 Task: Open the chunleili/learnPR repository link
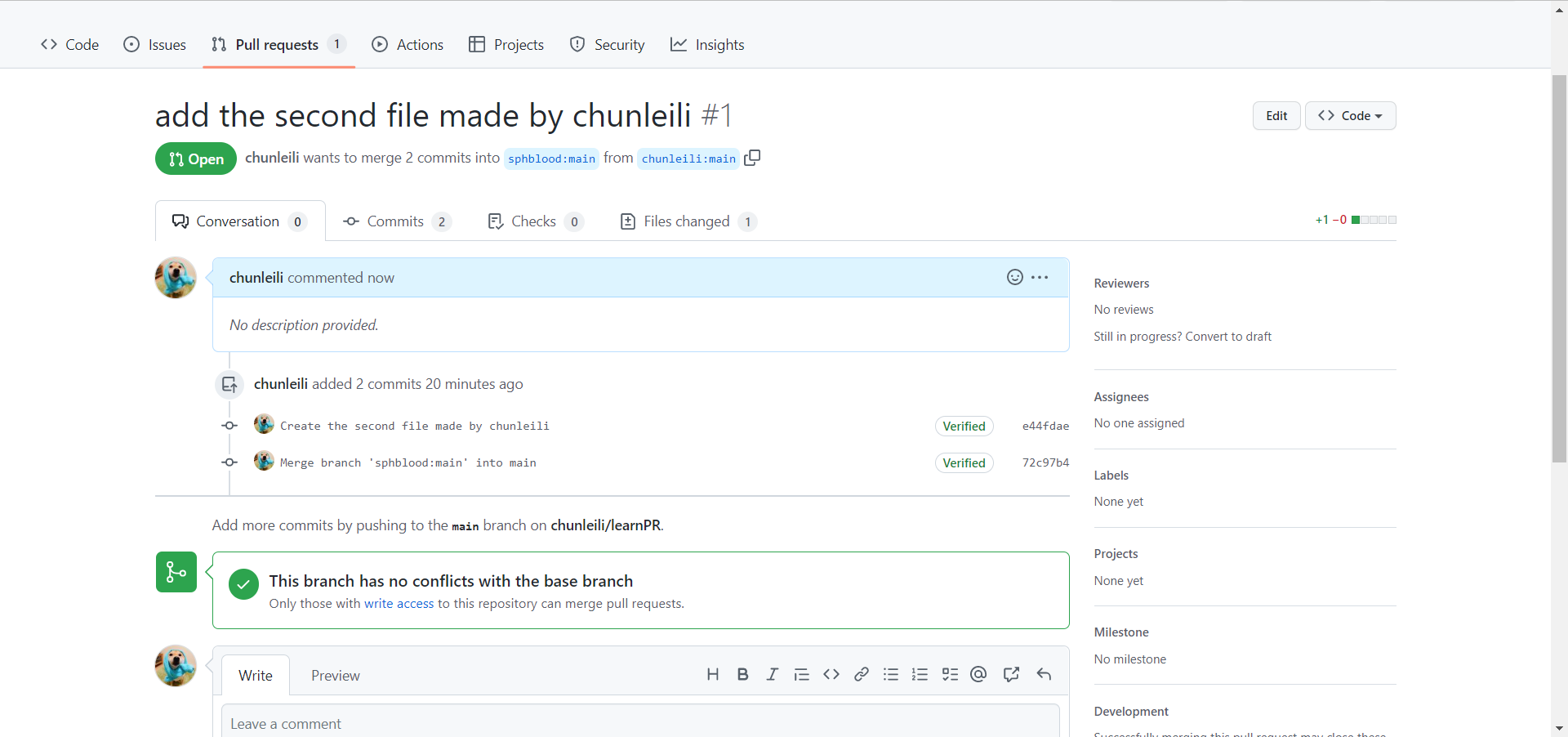coord(605,525)
